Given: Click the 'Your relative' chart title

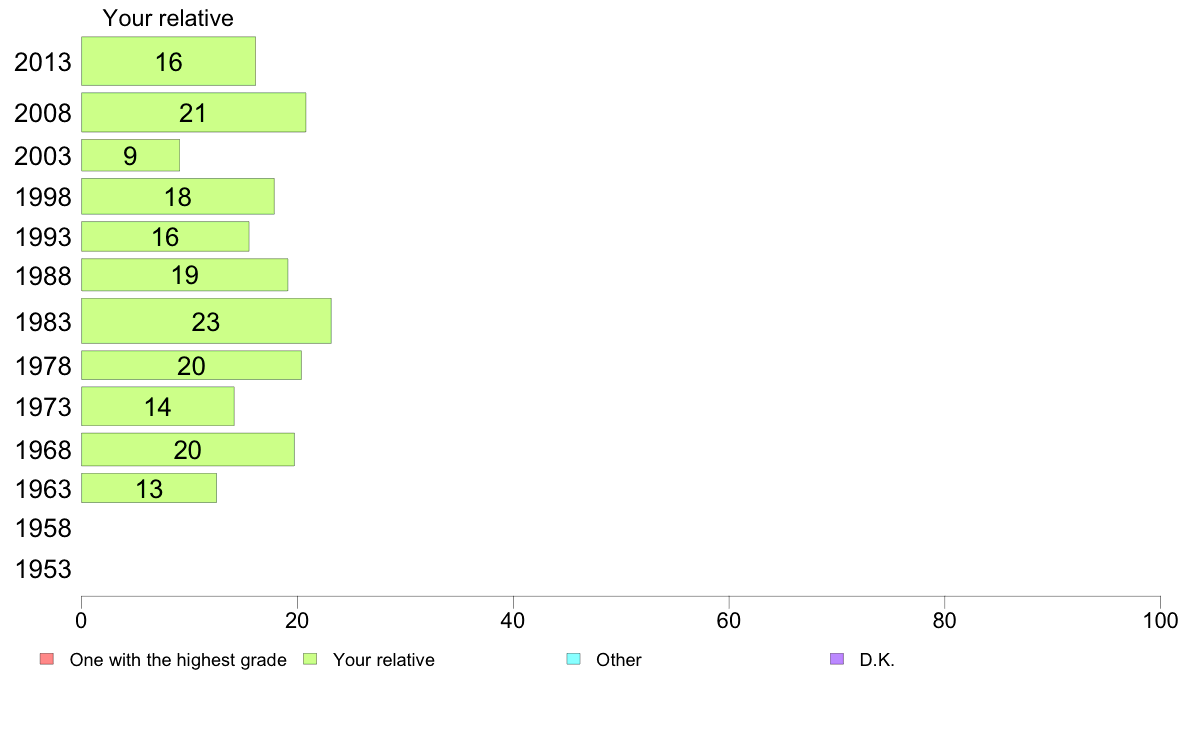Looking at the screenshot, I should [168, 18].
